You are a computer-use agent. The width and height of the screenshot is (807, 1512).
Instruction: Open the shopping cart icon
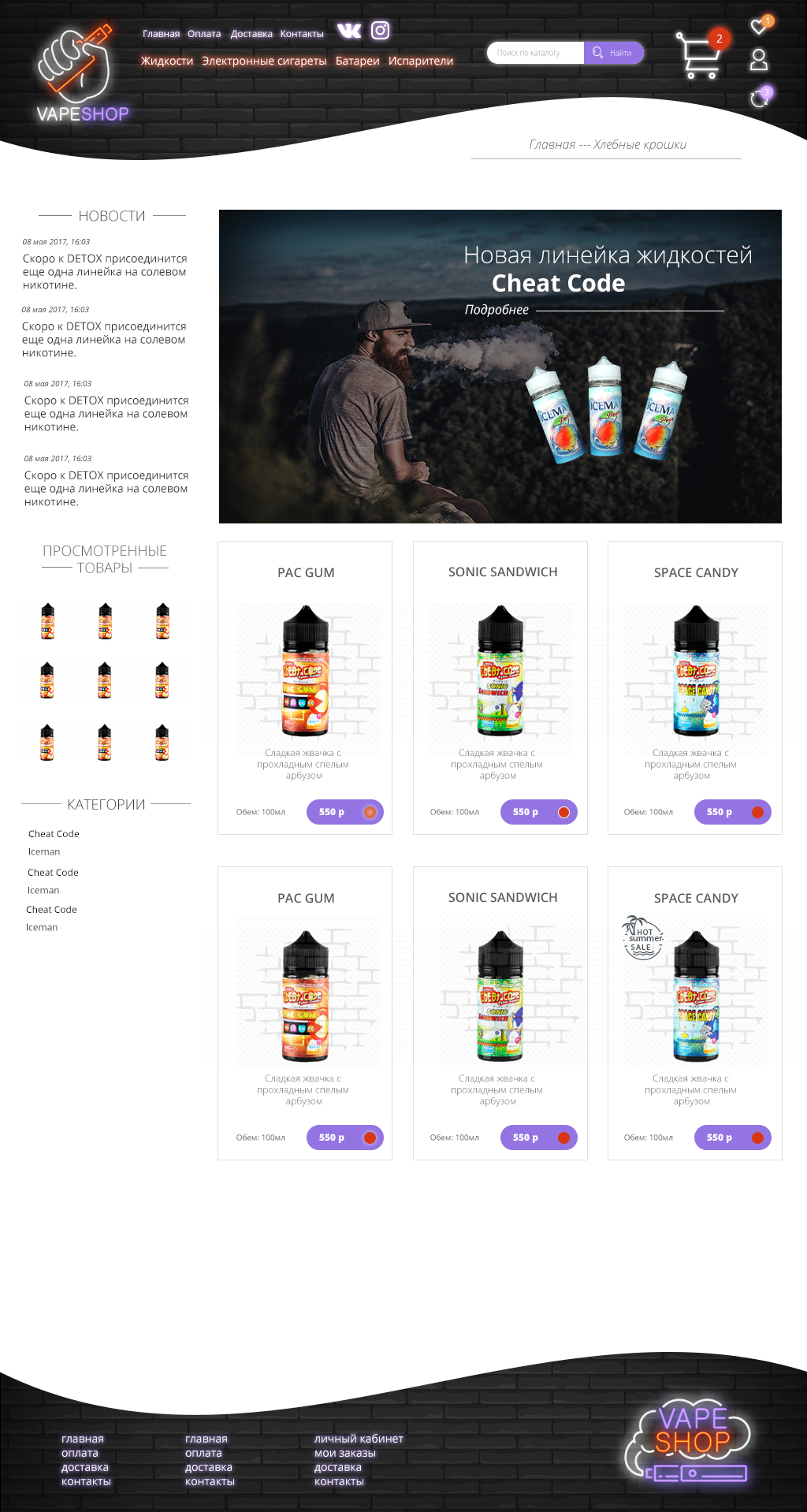click(698, 56)
